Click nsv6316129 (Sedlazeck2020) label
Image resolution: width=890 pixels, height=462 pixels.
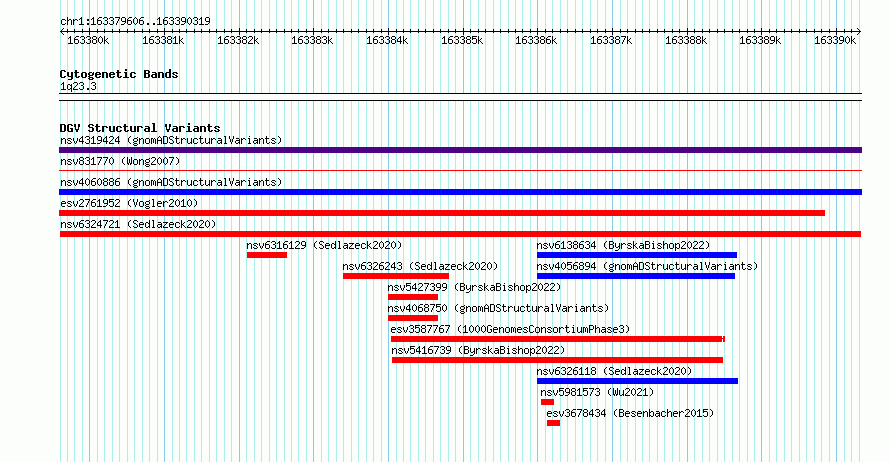(324, 245)
